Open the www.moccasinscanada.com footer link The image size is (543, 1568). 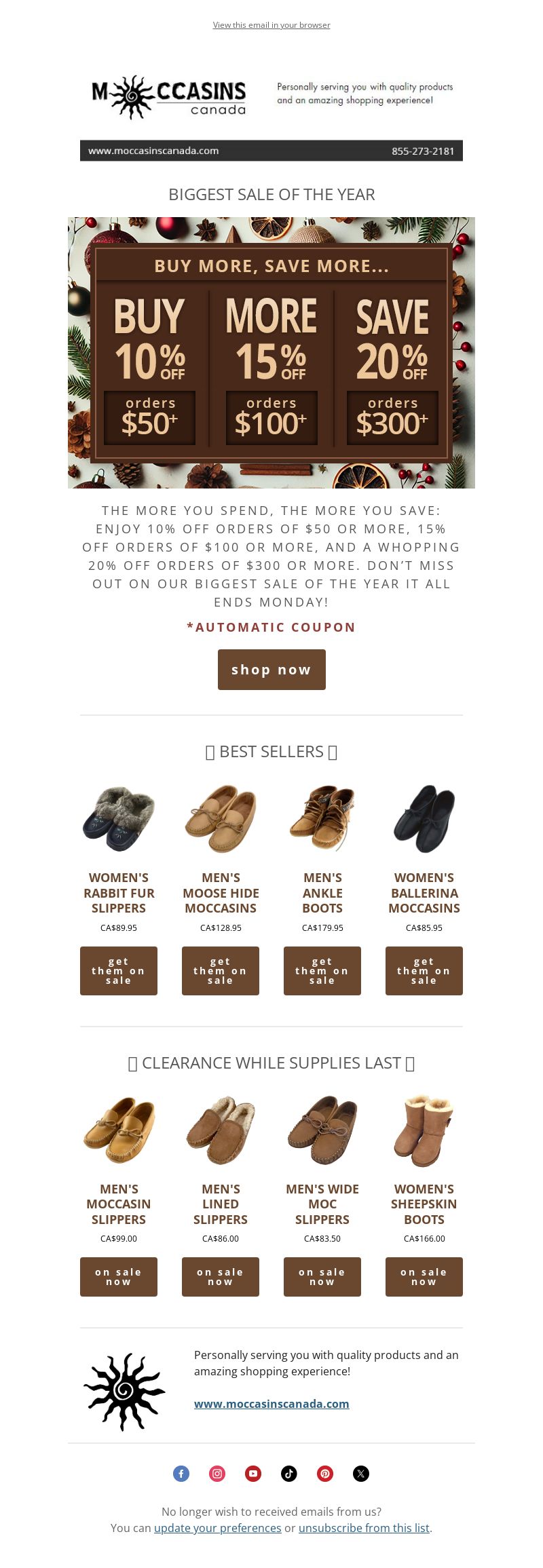pos(271,1404)
